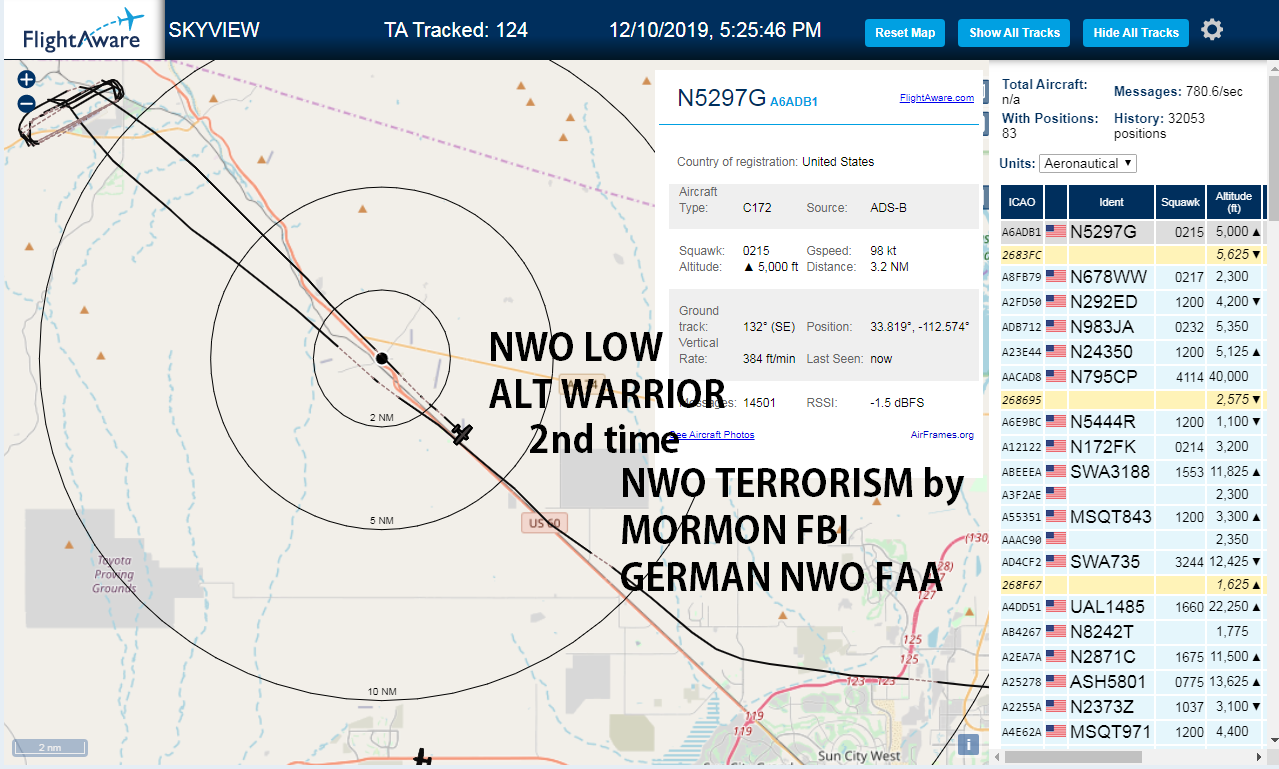Sort table by Altitude column

[1234, 202]
